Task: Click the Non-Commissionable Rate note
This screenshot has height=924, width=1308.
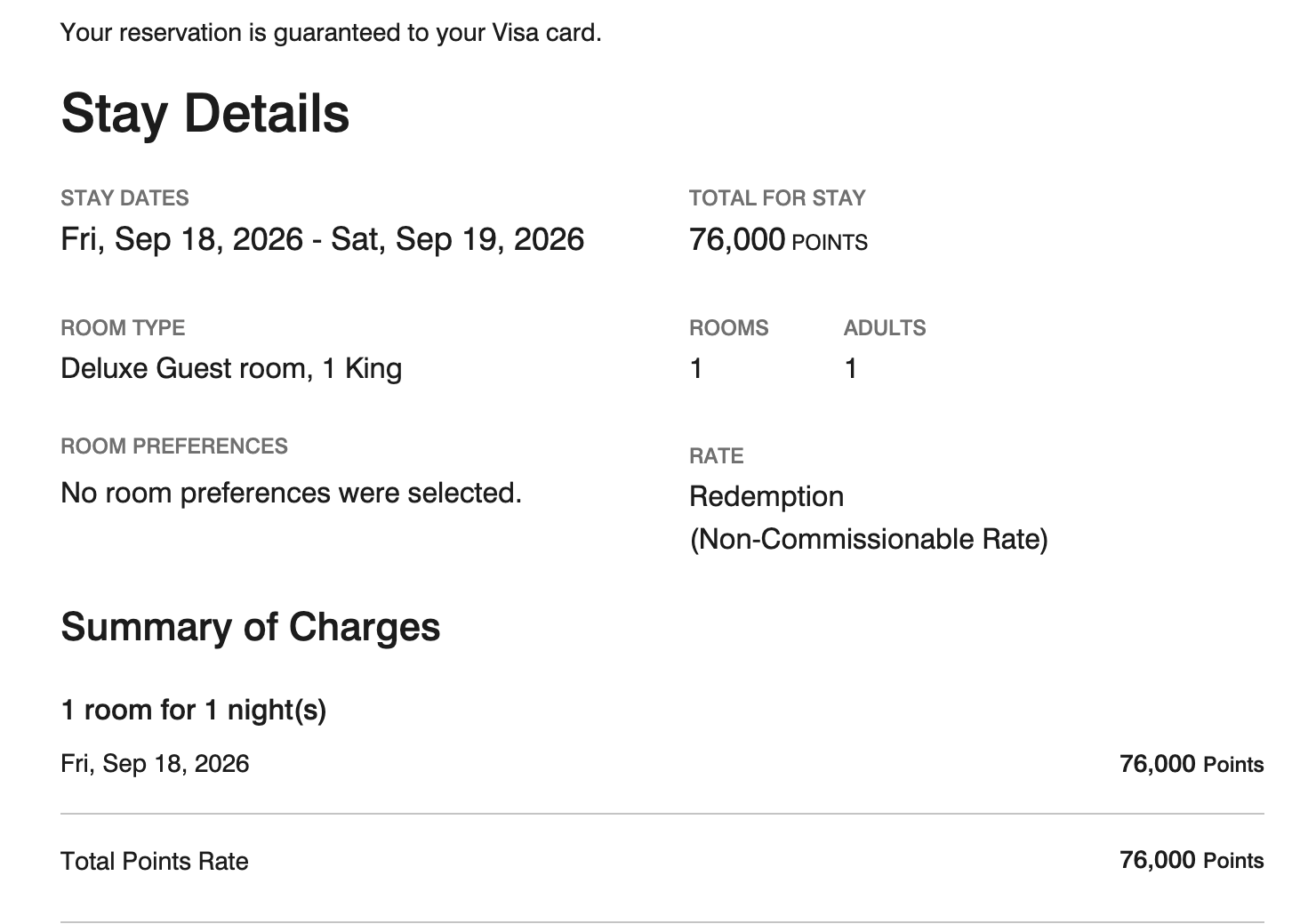Action: (869, 539)
